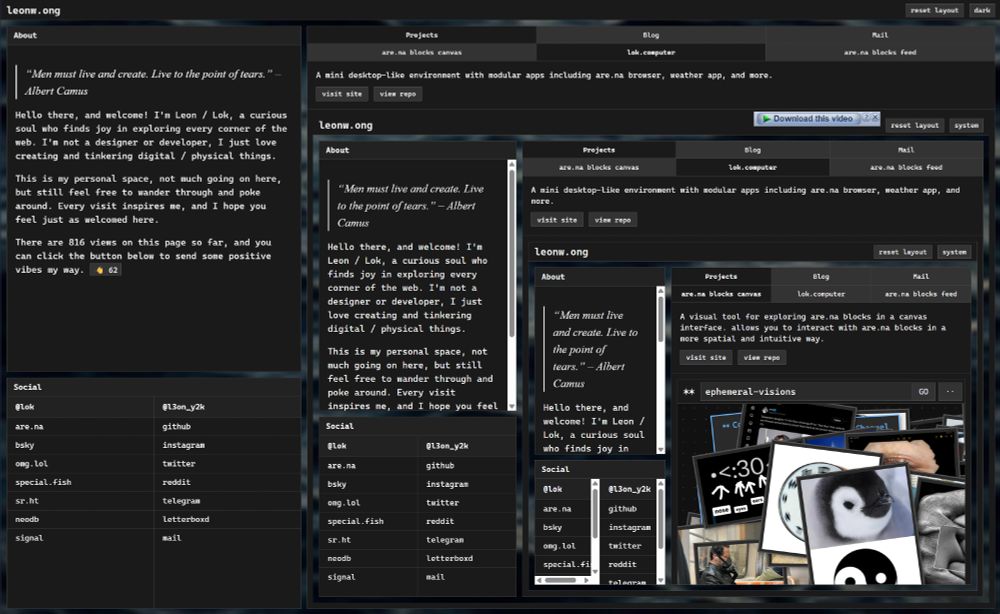Screen dimensions: 1000x614
Task: Select lok.computer in the innermost nested page
Action: pos(821,294)
